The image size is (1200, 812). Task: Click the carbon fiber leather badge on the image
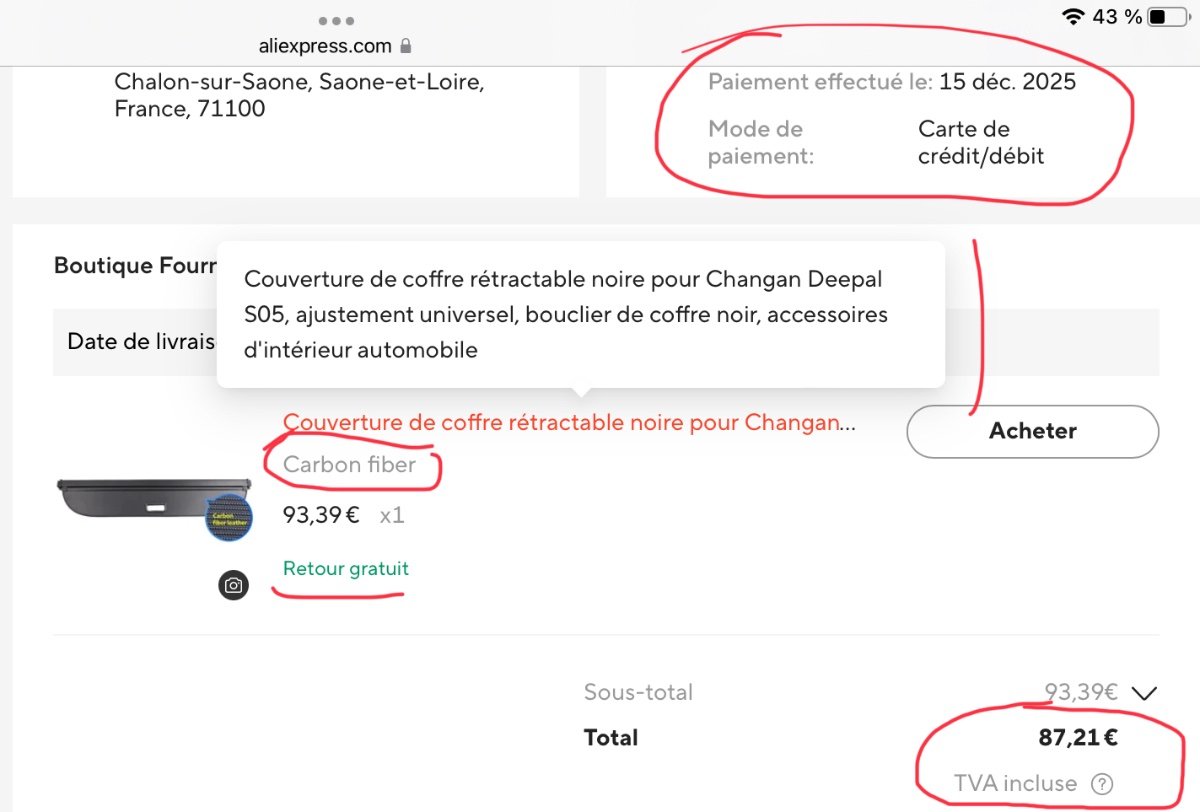228,517
